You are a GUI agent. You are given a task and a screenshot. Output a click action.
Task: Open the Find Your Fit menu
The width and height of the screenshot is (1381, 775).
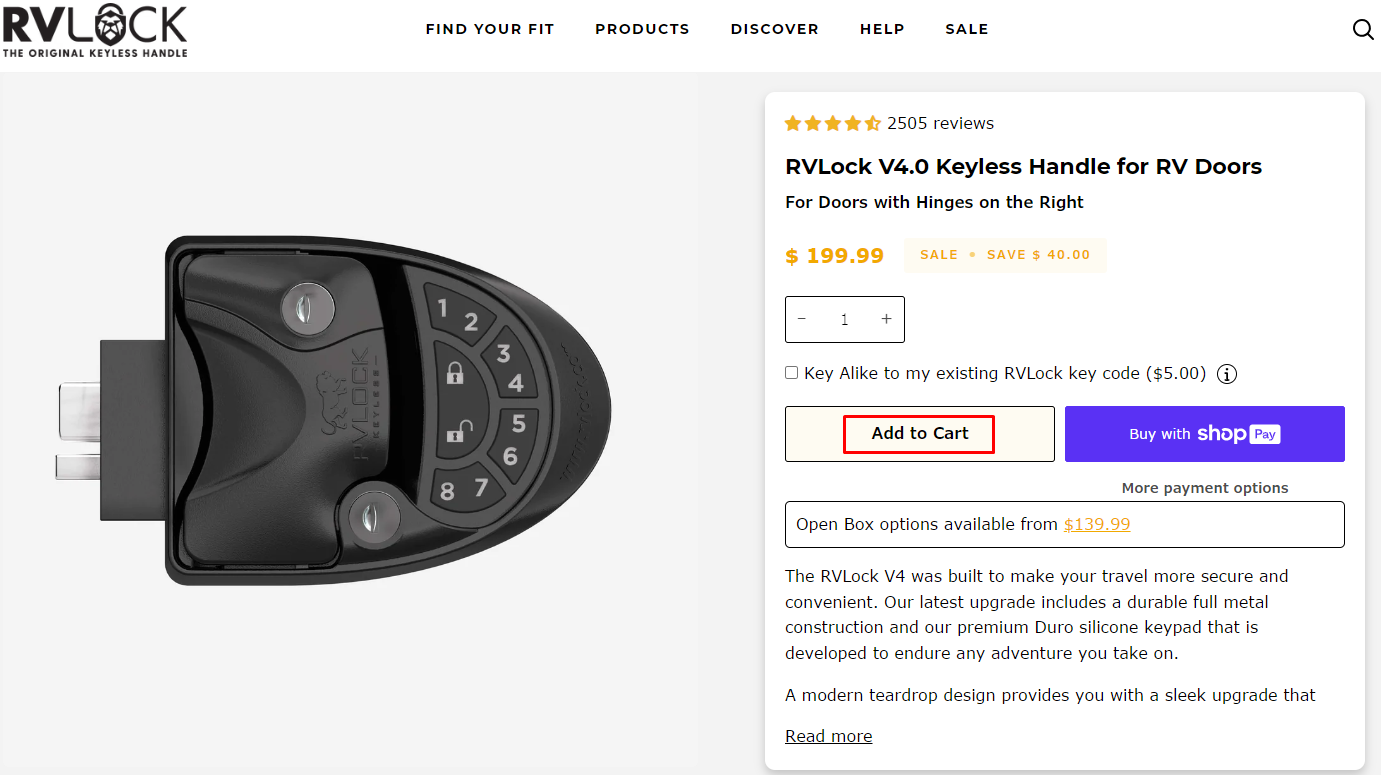pyautogui.click(x=489, y=29)
